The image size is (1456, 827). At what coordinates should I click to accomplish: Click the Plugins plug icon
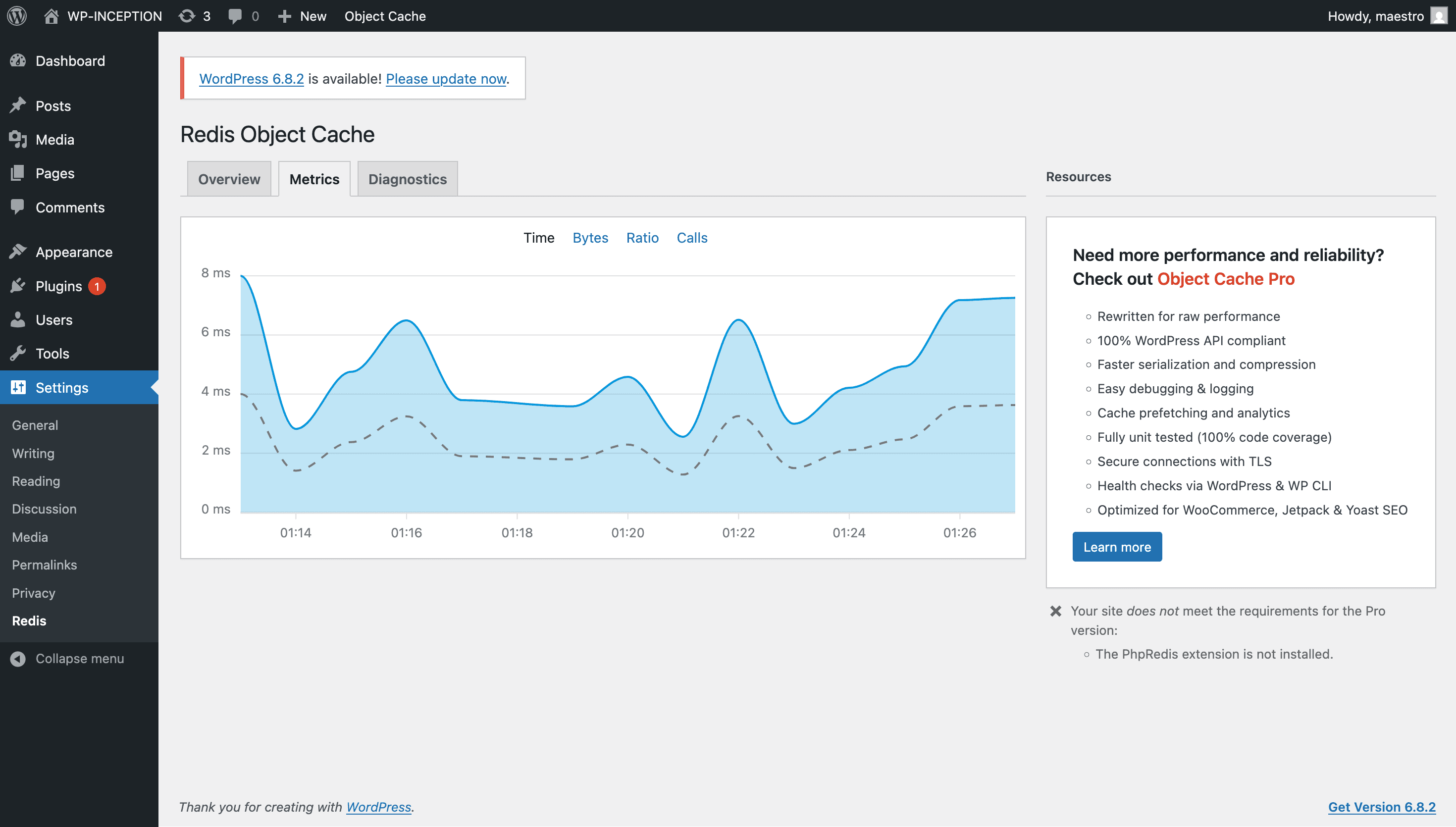click(x=18, y=286)
